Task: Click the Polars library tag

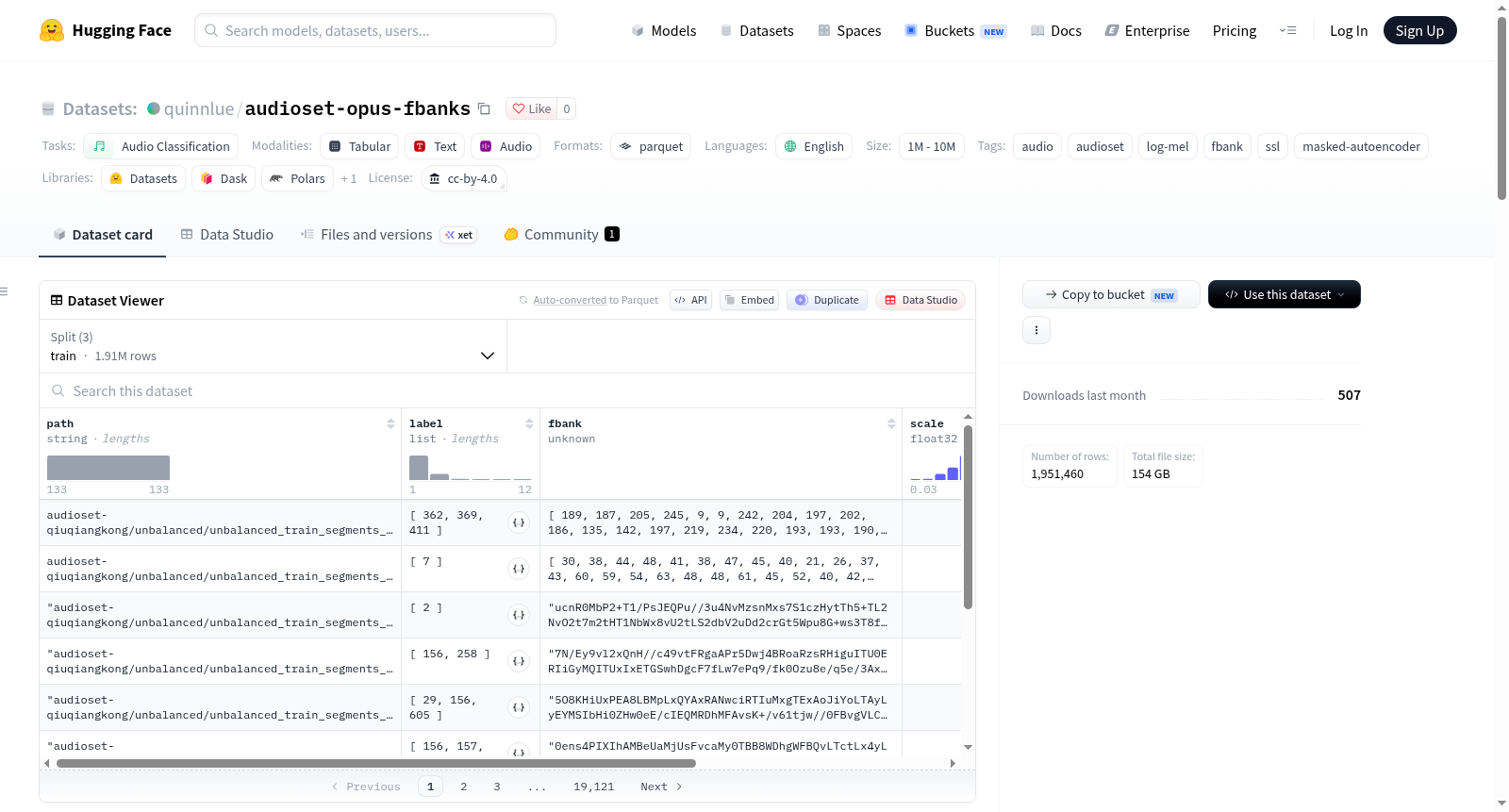Action: (297, 178)
